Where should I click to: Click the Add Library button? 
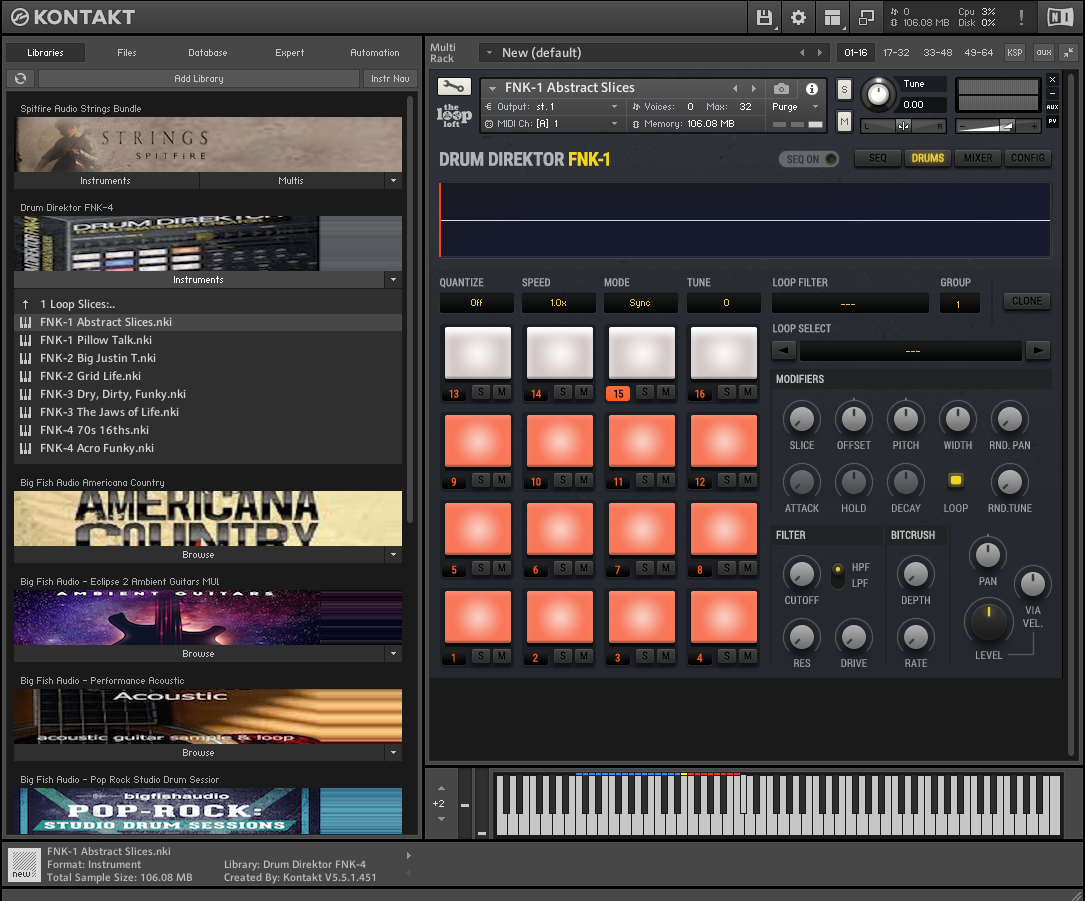[199, 79]
